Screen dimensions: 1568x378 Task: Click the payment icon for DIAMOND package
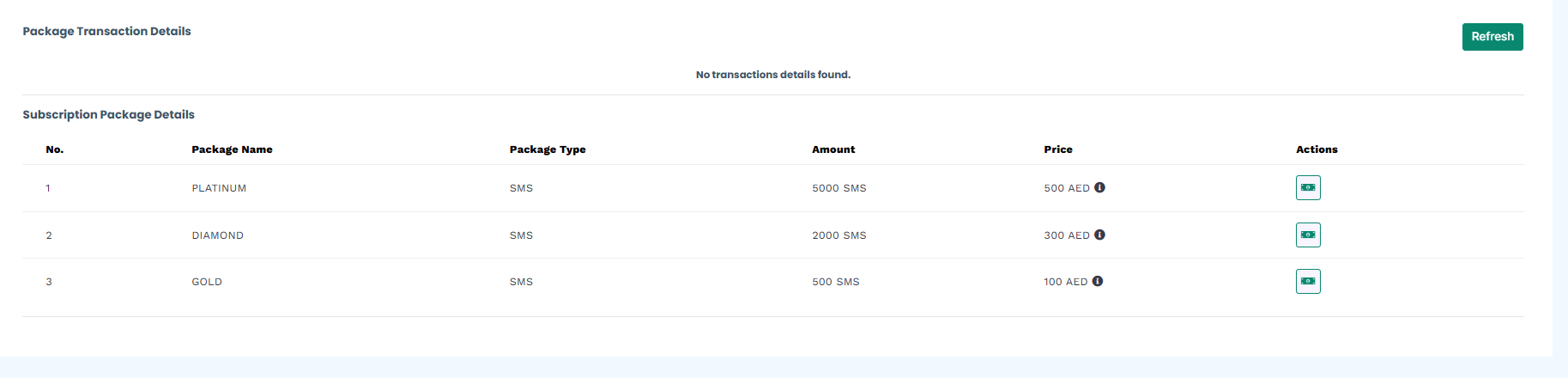(1308, 235)
